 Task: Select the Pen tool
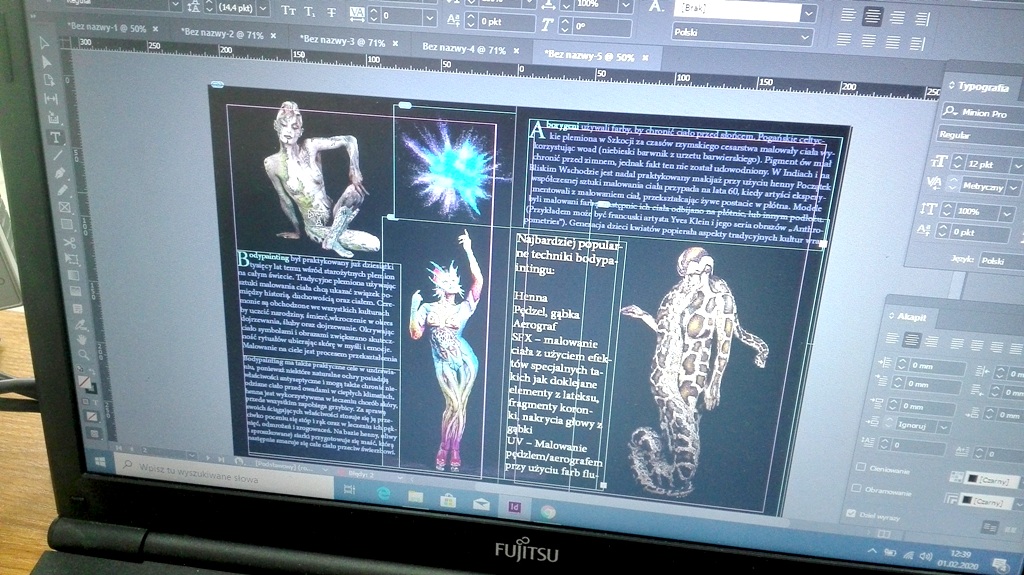point(60,173)
